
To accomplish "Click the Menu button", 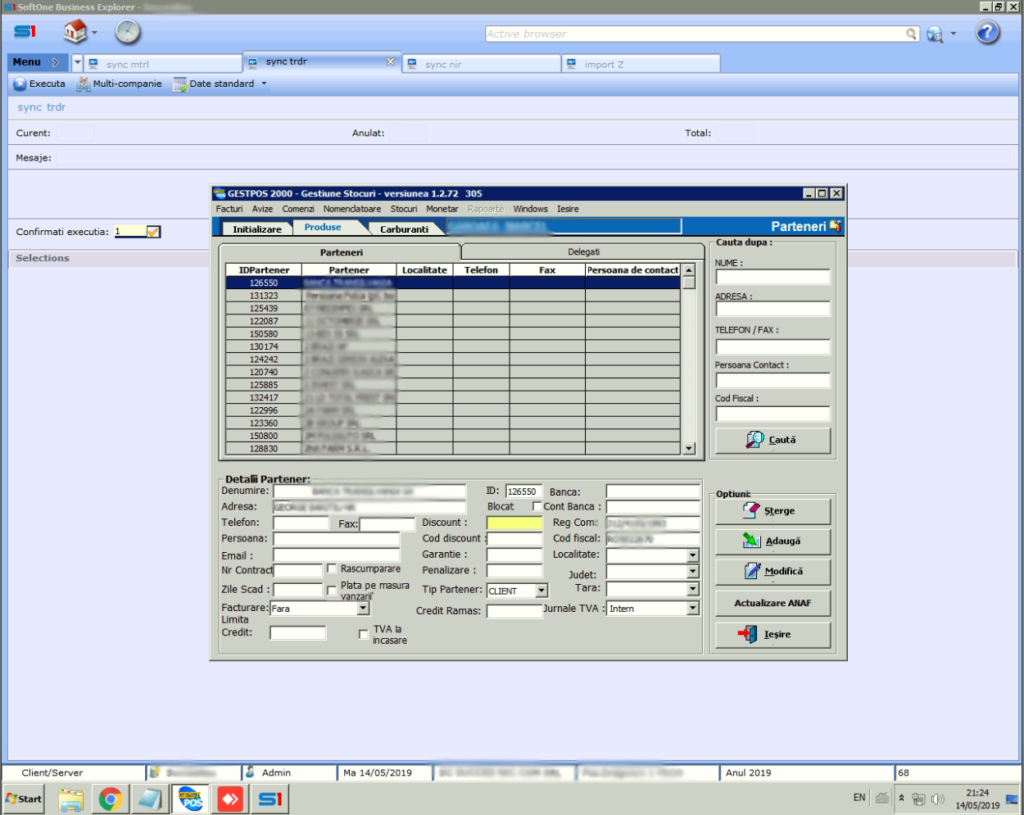I will 37,62.
